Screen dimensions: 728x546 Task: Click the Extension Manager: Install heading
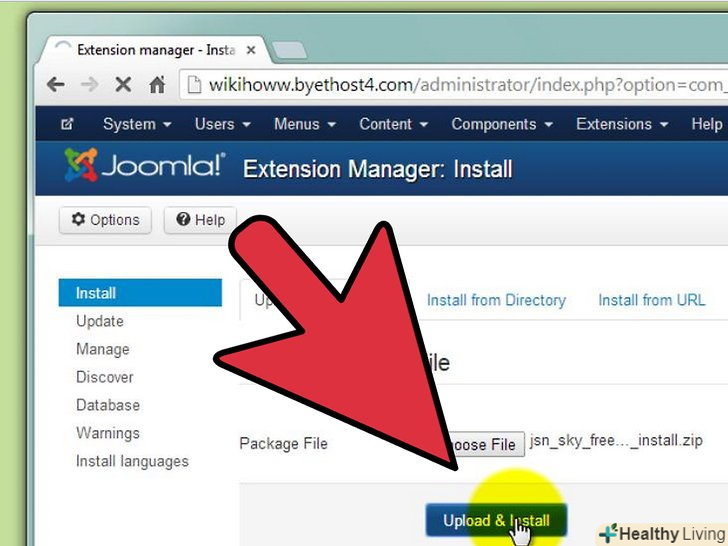click(377, 169)
